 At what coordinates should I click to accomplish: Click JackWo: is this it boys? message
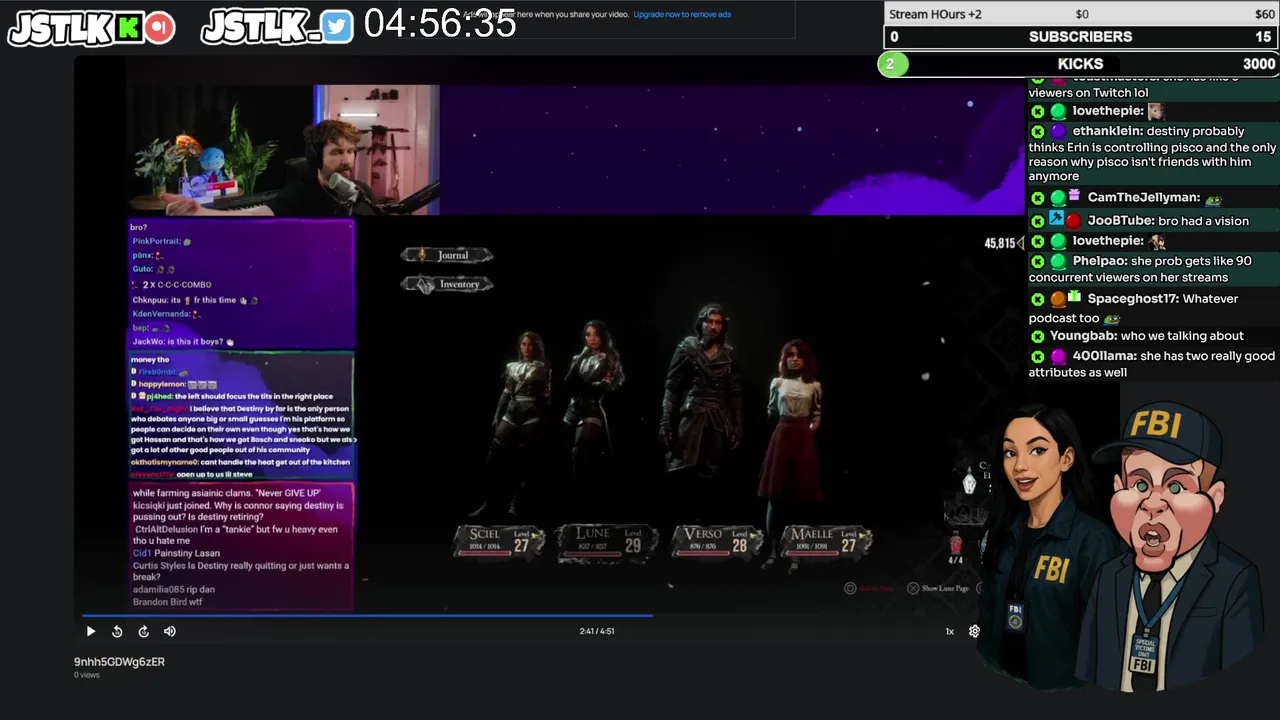(x=183, y=342)
